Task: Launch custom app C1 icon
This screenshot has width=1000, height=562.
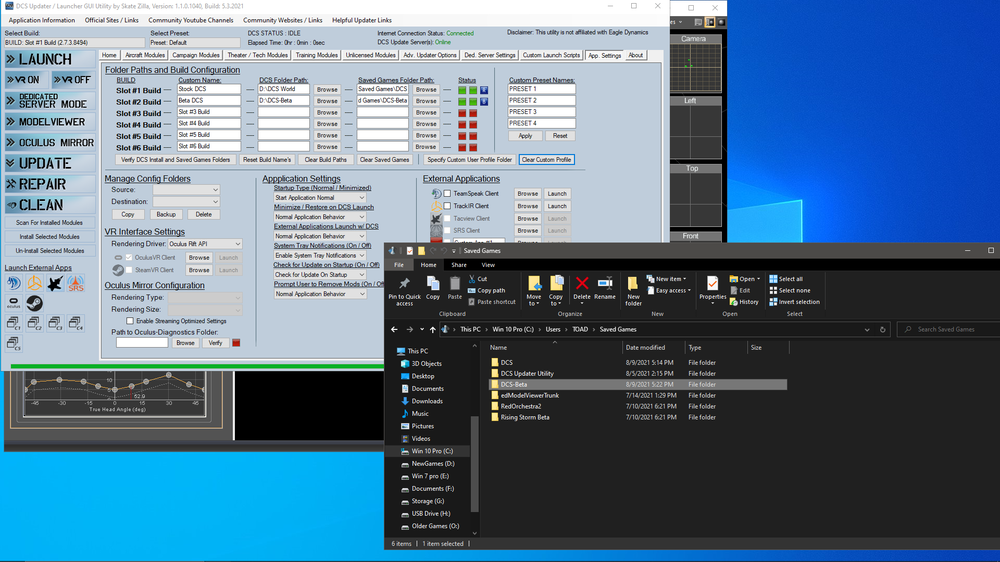Action: click(x=13, y=323)
